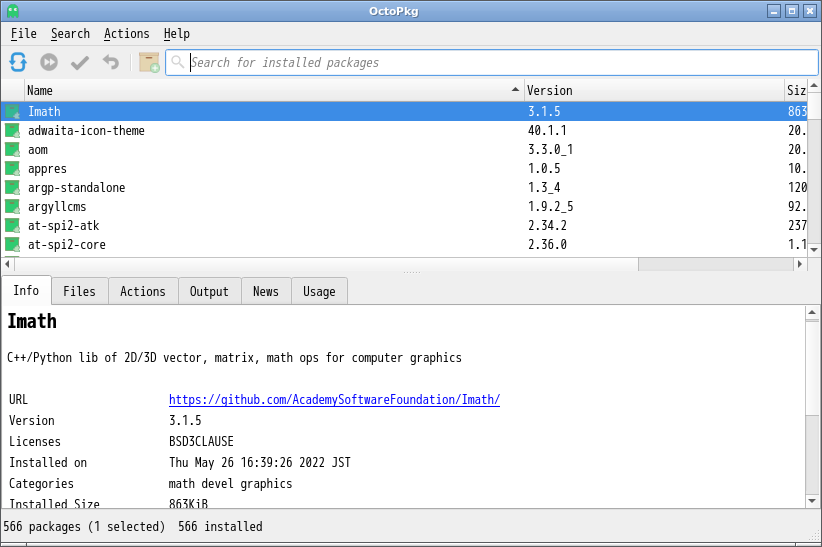The height and width of the screenshot is (547, 822).
Task: Click version 1.9.2_5 cell
Action: click(x=550, y=206)
